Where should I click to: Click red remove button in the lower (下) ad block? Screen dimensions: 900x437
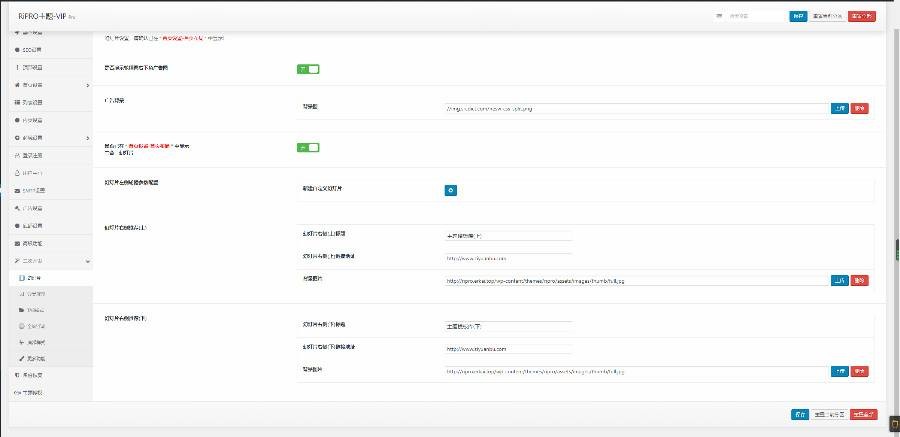859,371
